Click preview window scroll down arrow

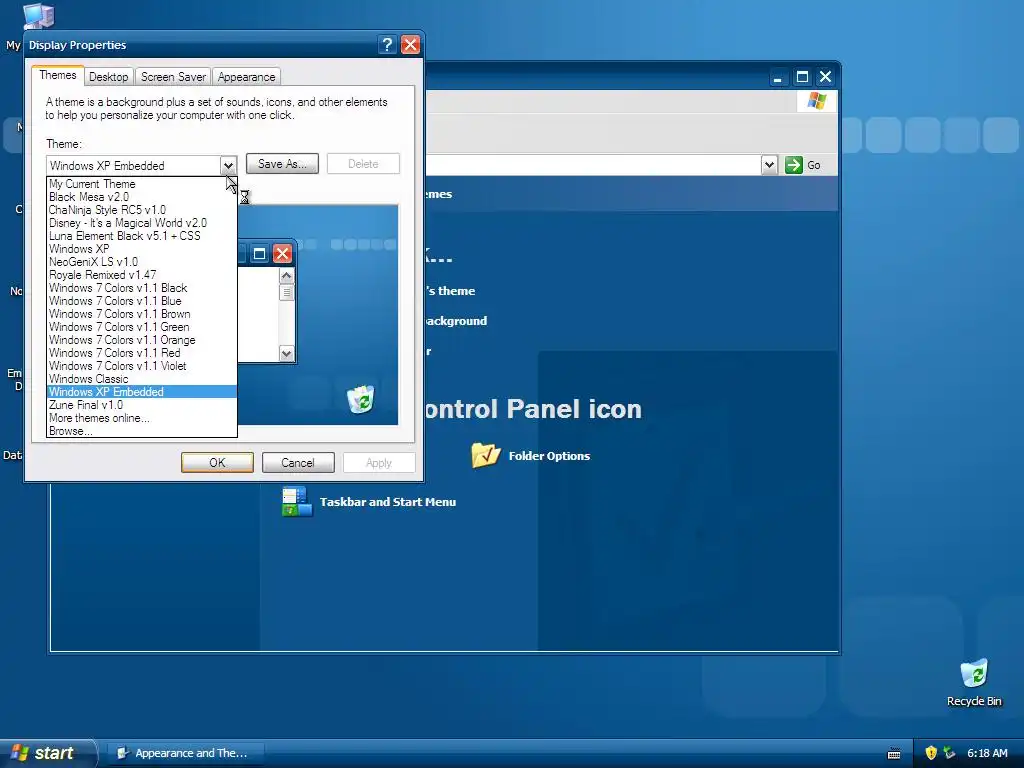(287, 353)
